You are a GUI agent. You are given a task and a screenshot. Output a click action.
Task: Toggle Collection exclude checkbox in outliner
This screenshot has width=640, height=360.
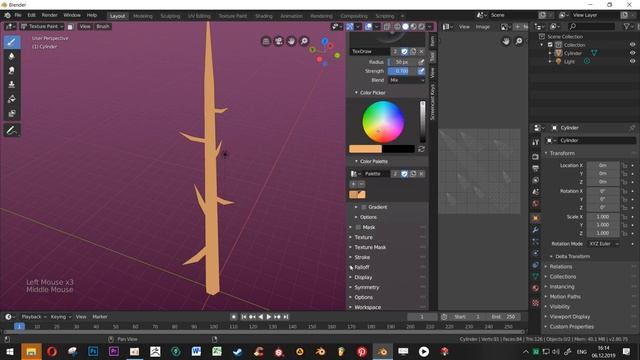coord(550,45)
